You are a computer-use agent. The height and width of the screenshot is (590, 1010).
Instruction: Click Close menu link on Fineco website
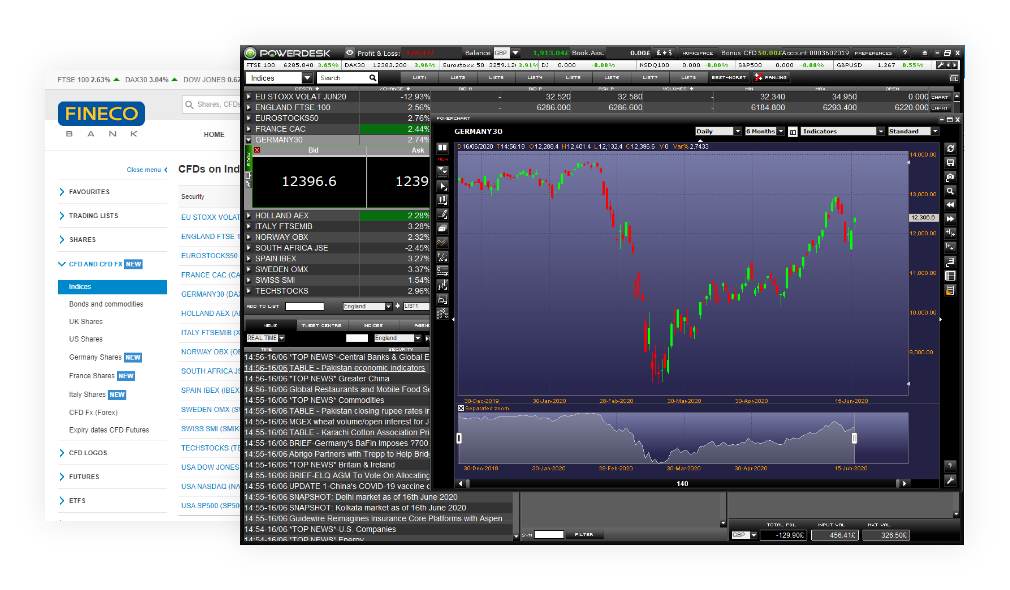pos(147,169)
